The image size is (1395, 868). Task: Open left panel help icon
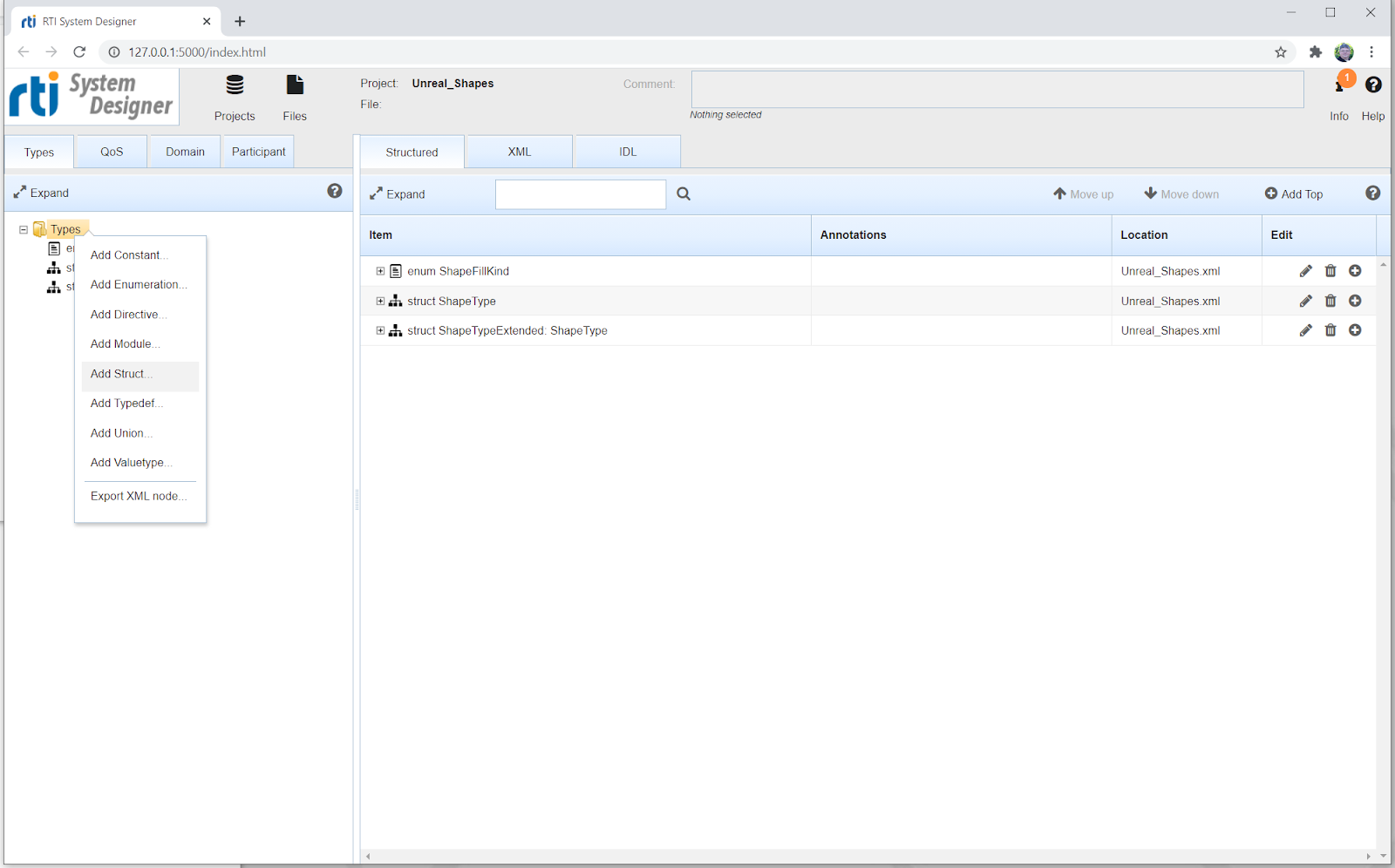[x=335, y=191]
